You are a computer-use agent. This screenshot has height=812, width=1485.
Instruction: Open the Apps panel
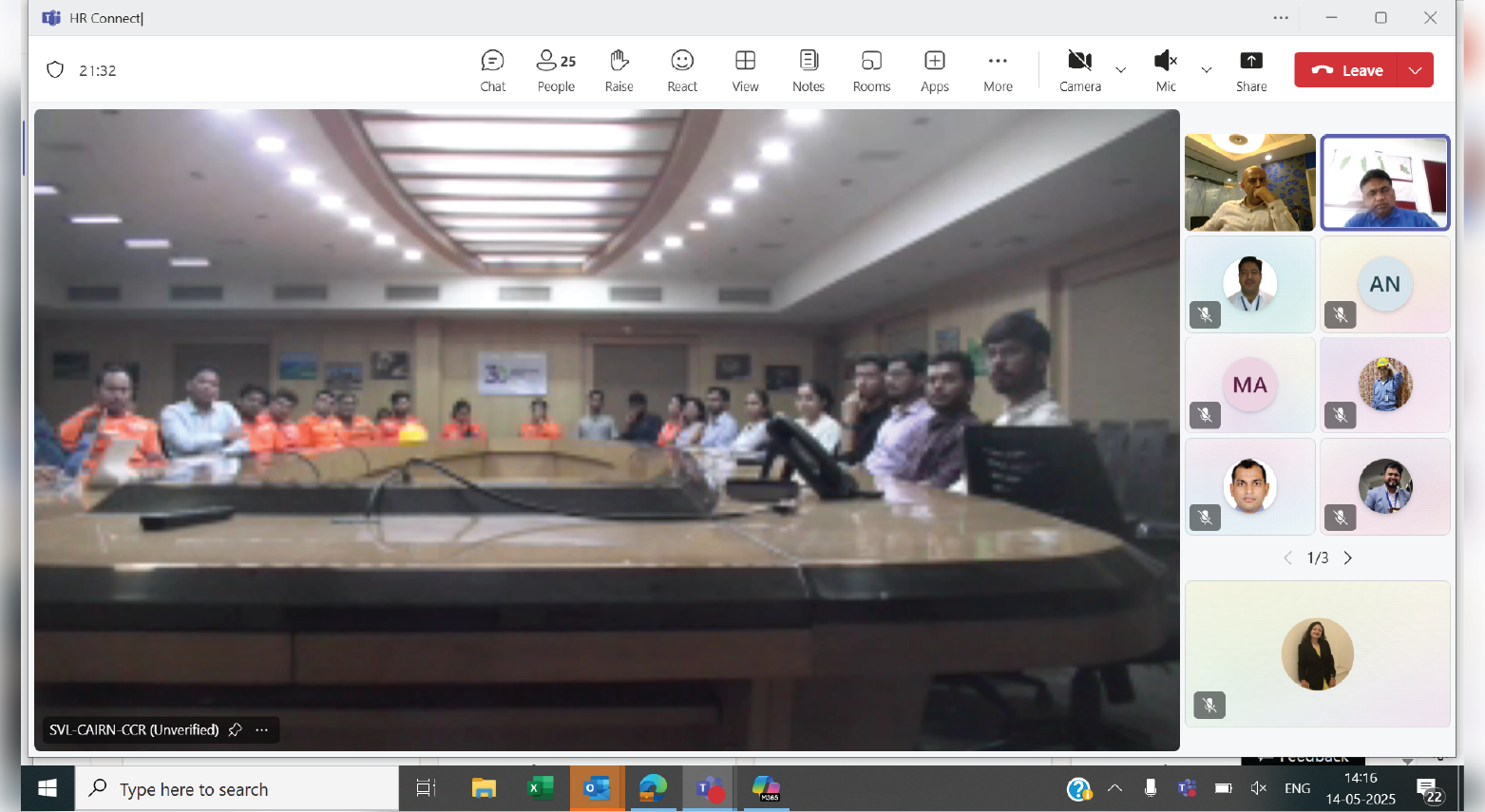pos(935,71)
